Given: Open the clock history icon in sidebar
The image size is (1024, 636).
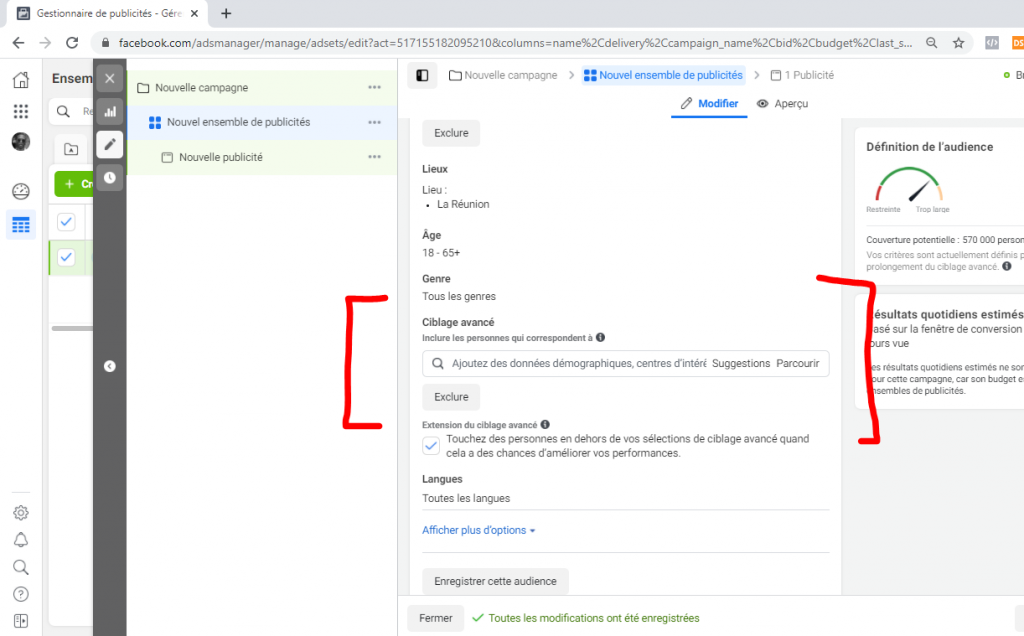Looking at the screenshot, I should [x=110, y=178].
